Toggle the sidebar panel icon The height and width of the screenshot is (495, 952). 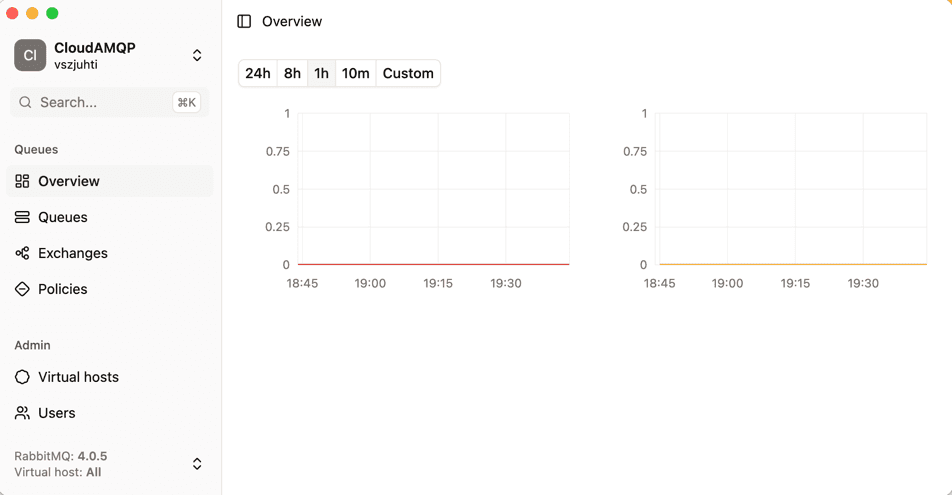(244, 21)
